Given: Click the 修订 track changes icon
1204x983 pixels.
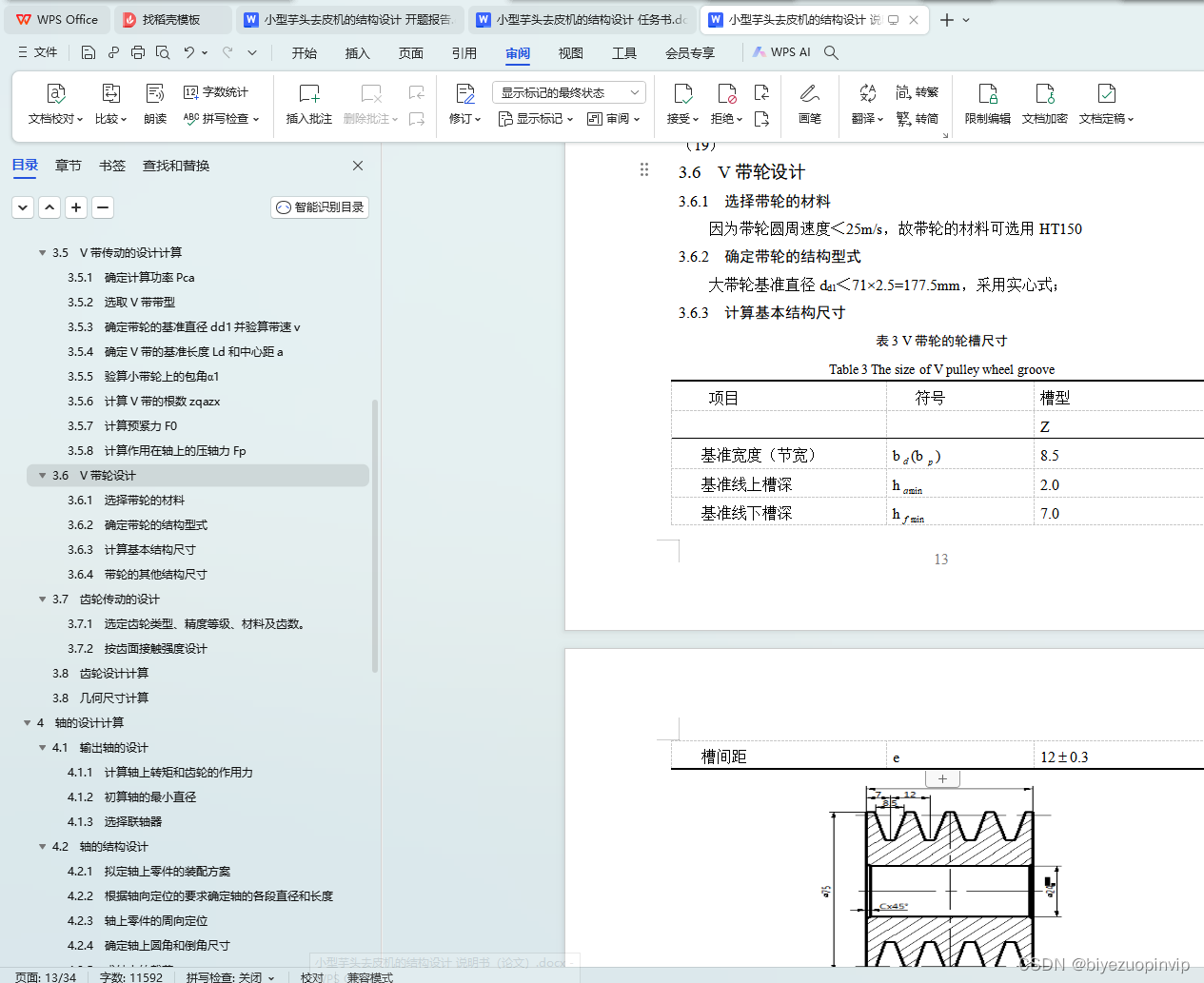Looking at the screenshot, I should pos(465,93).
